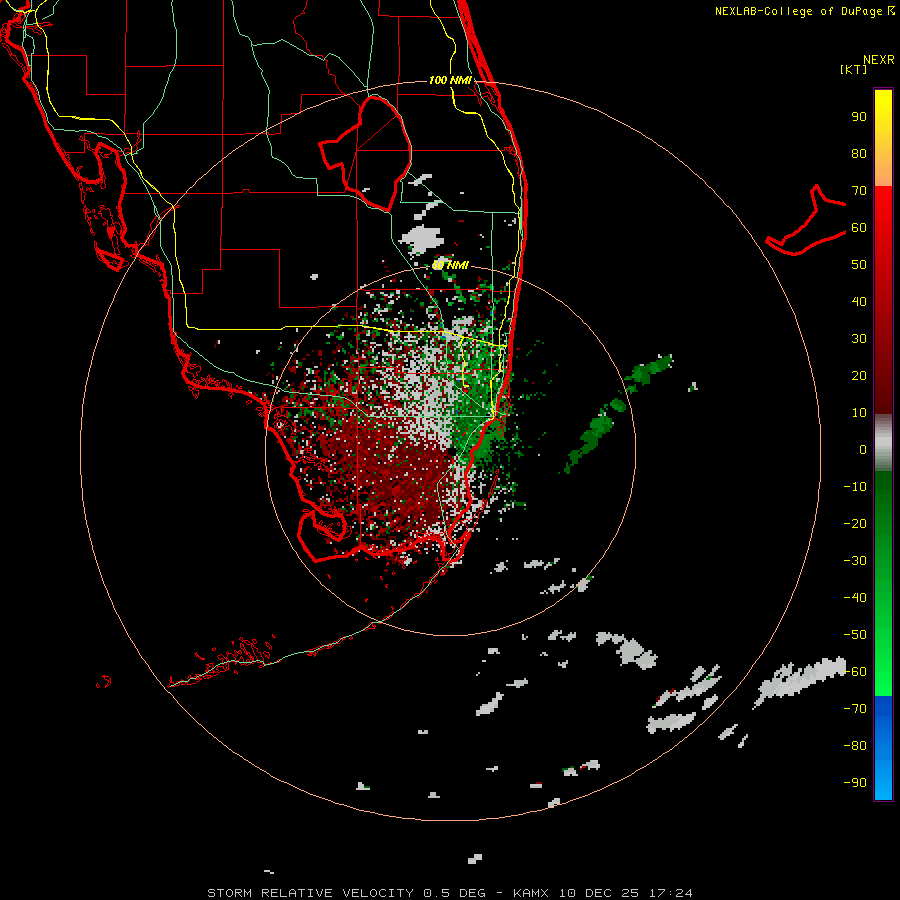Click the -40 value on velocity scale
Screen dimensions: 900x900
855,598
